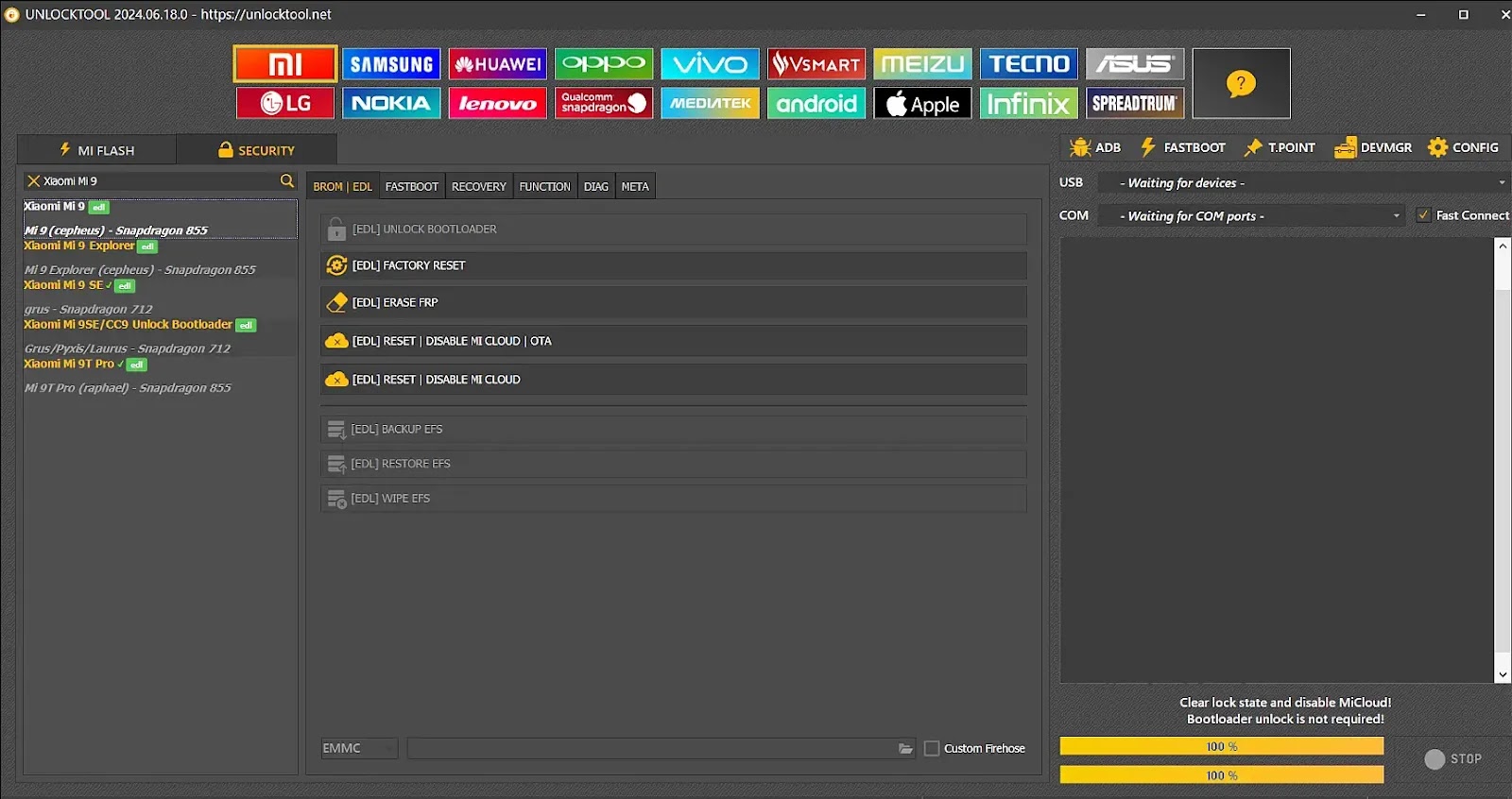Open the Qualcomm Snapdragon icon

point(604,103)
